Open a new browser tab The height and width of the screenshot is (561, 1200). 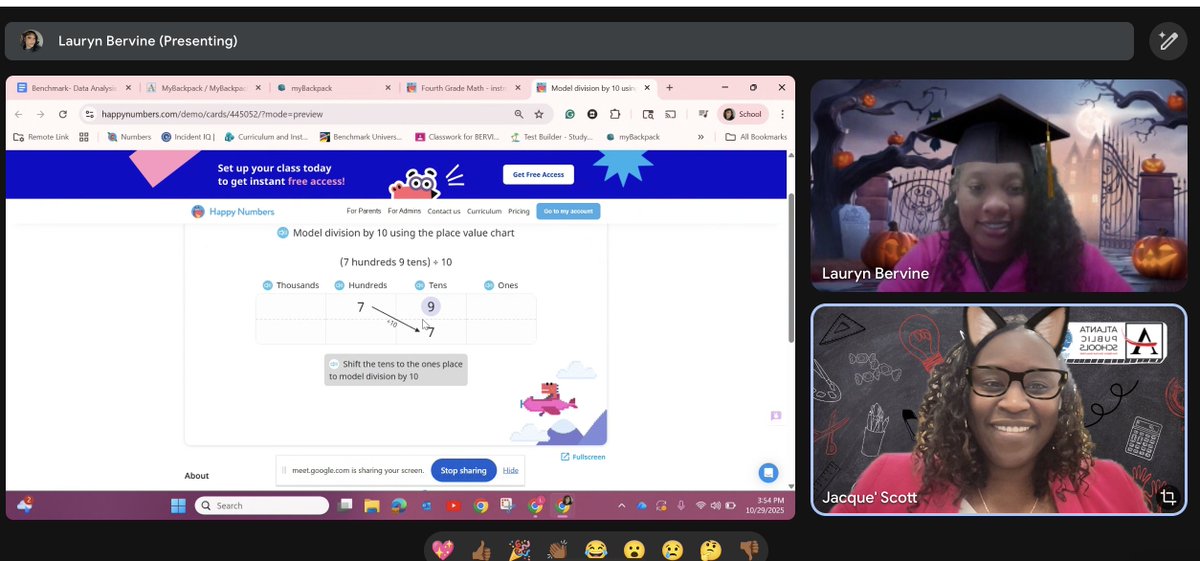669,88
